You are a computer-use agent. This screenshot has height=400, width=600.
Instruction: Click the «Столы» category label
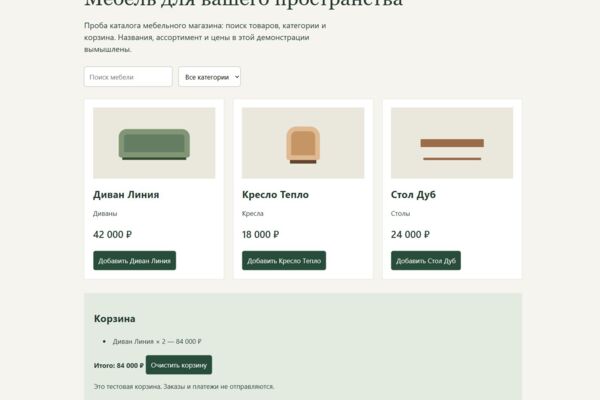400,214
